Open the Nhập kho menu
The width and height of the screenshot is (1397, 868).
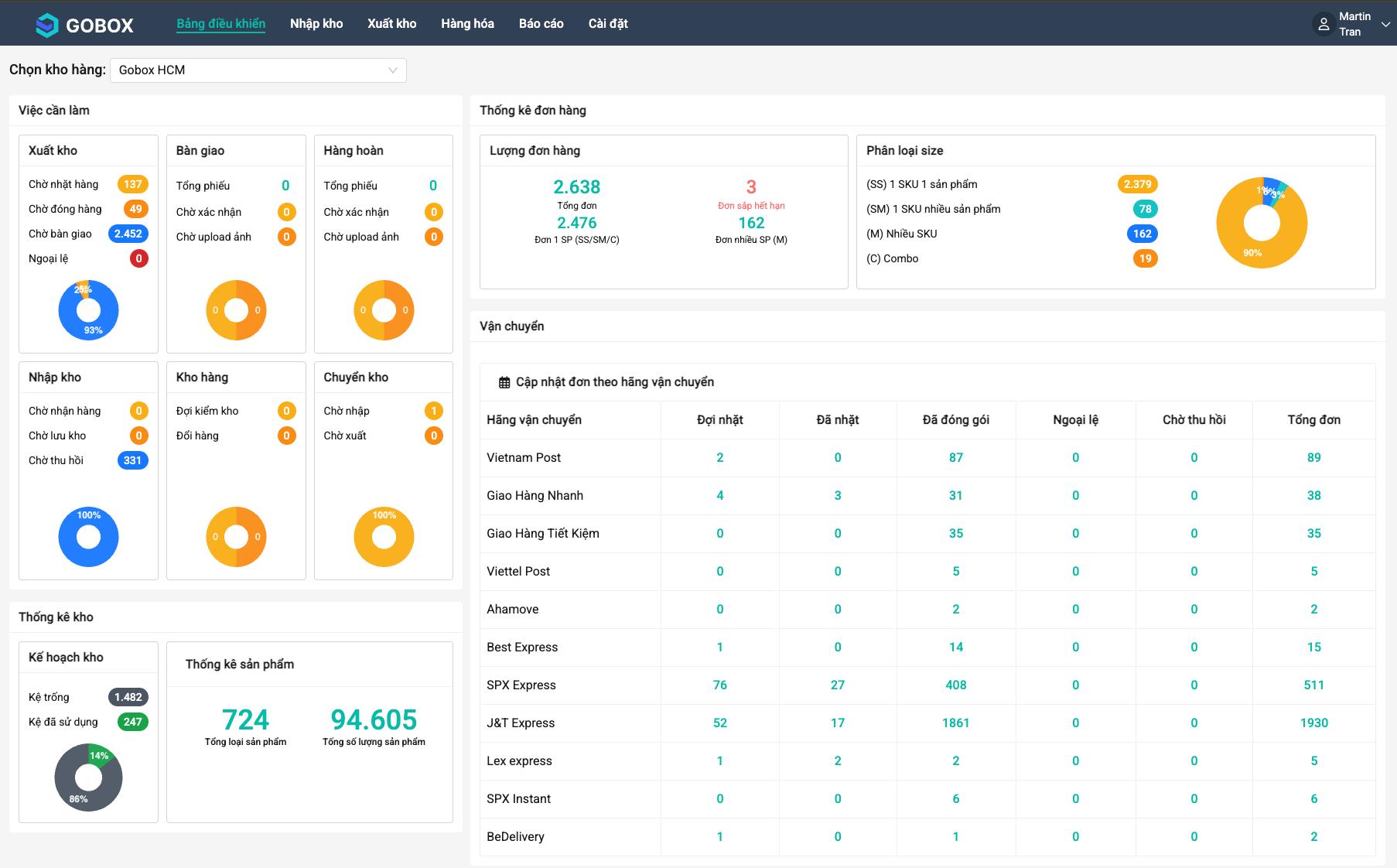coord(316,24)
